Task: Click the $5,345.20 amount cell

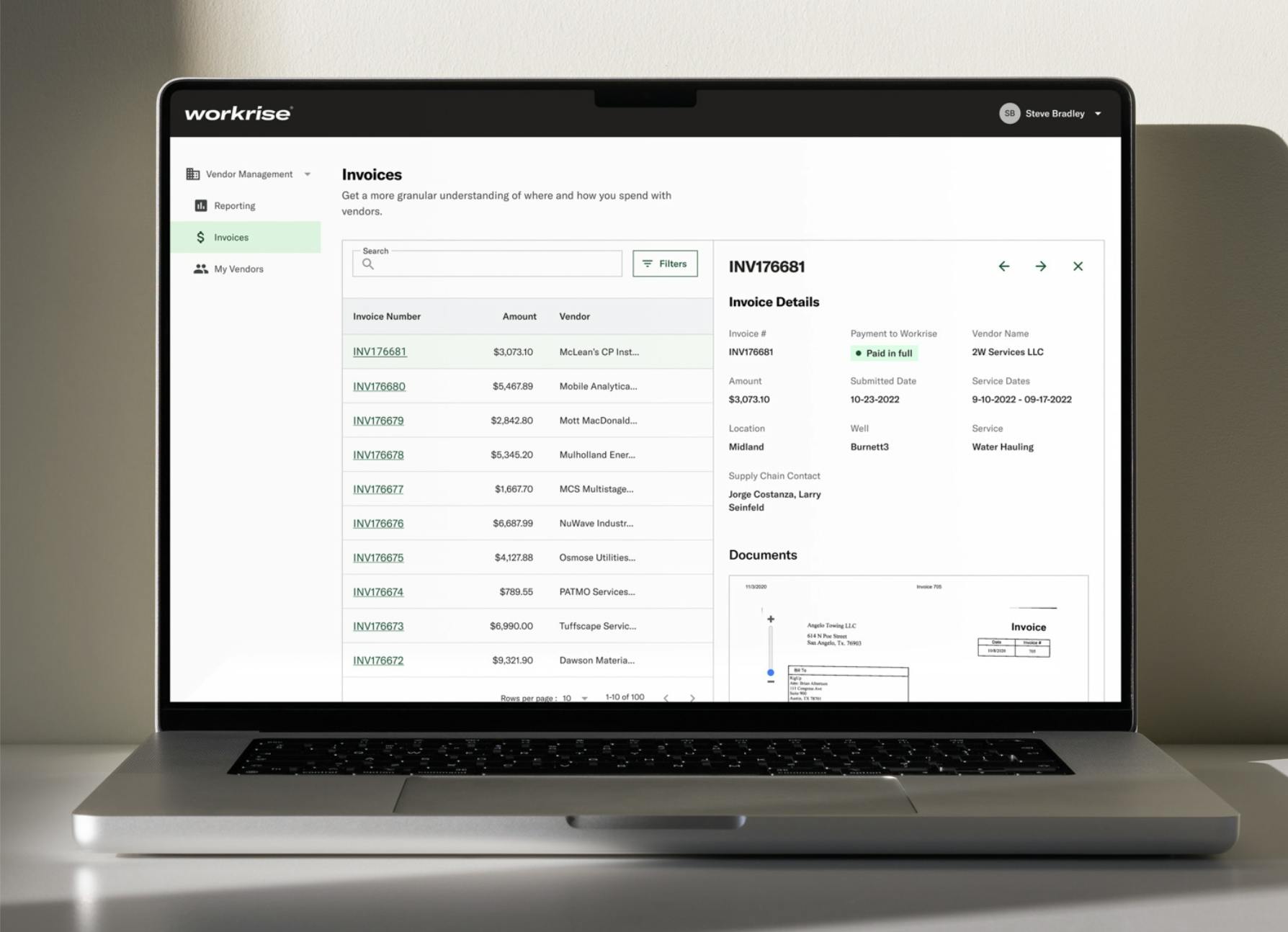Action: [x=512, y=455]
